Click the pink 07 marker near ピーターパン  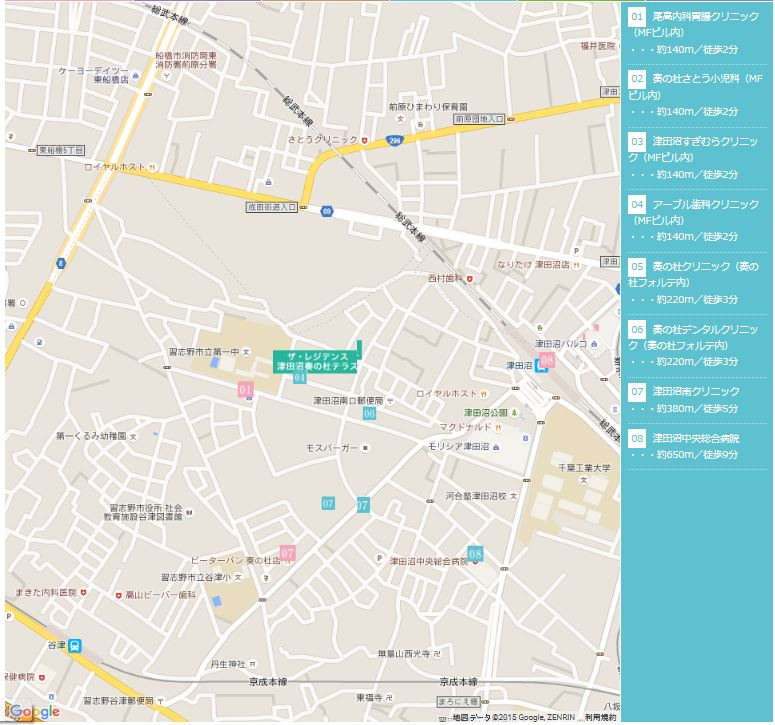[x=288, y=552]
